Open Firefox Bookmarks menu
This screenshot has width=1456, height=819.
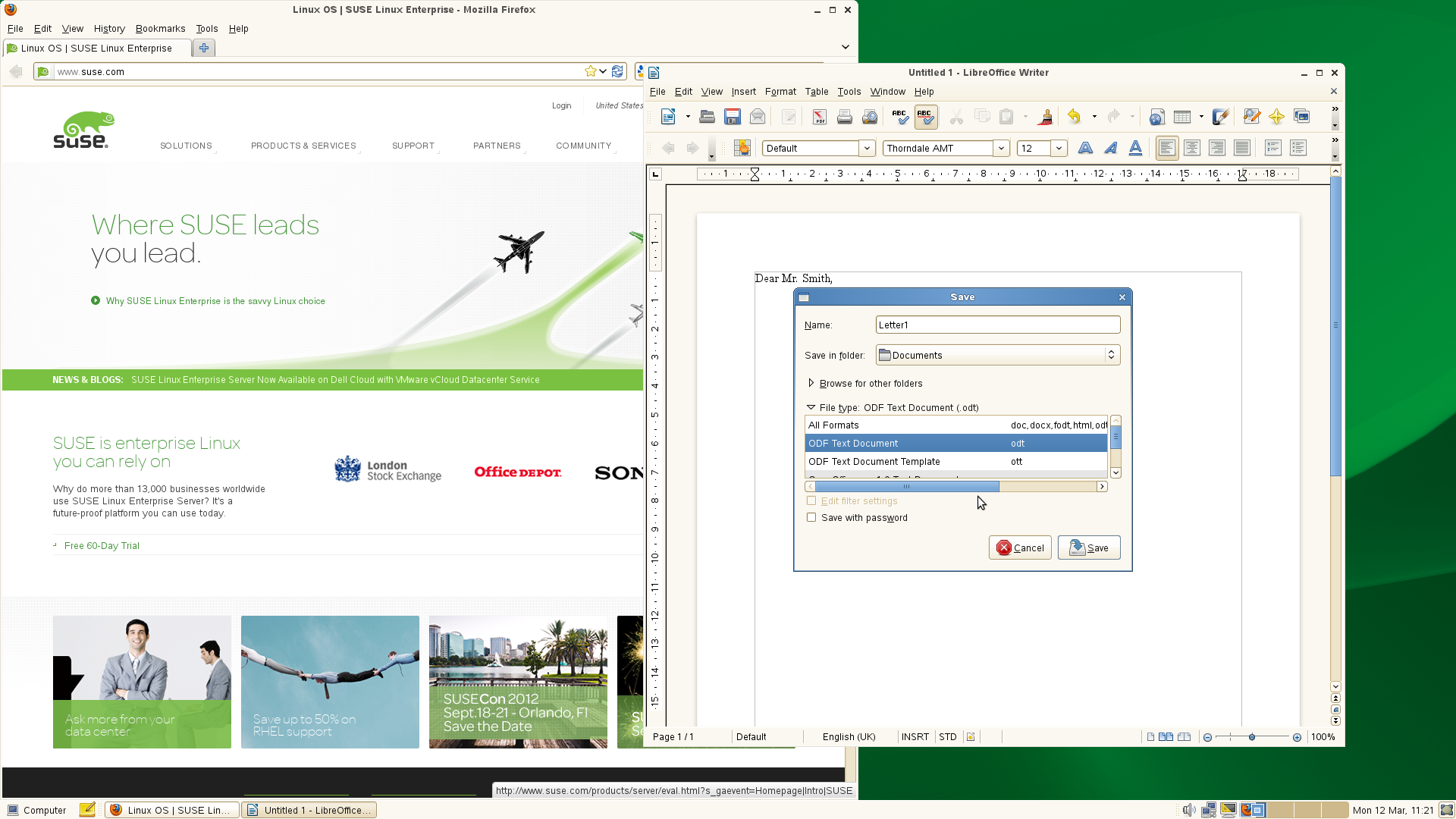160,28
